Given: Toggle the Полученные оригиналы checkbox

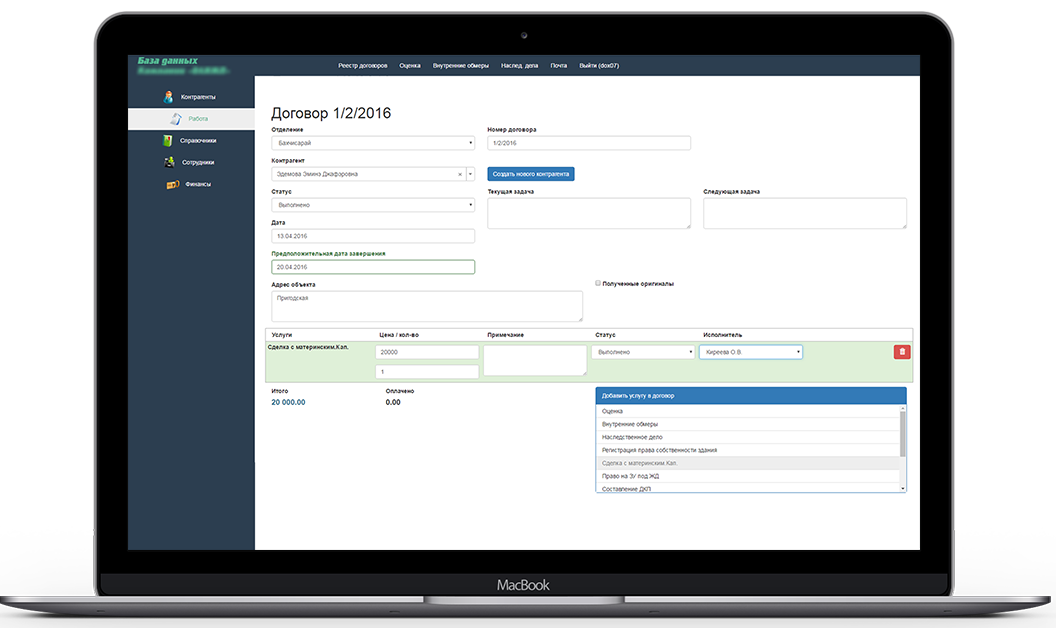Looking at the screenshot, I should tap(598, 283).
